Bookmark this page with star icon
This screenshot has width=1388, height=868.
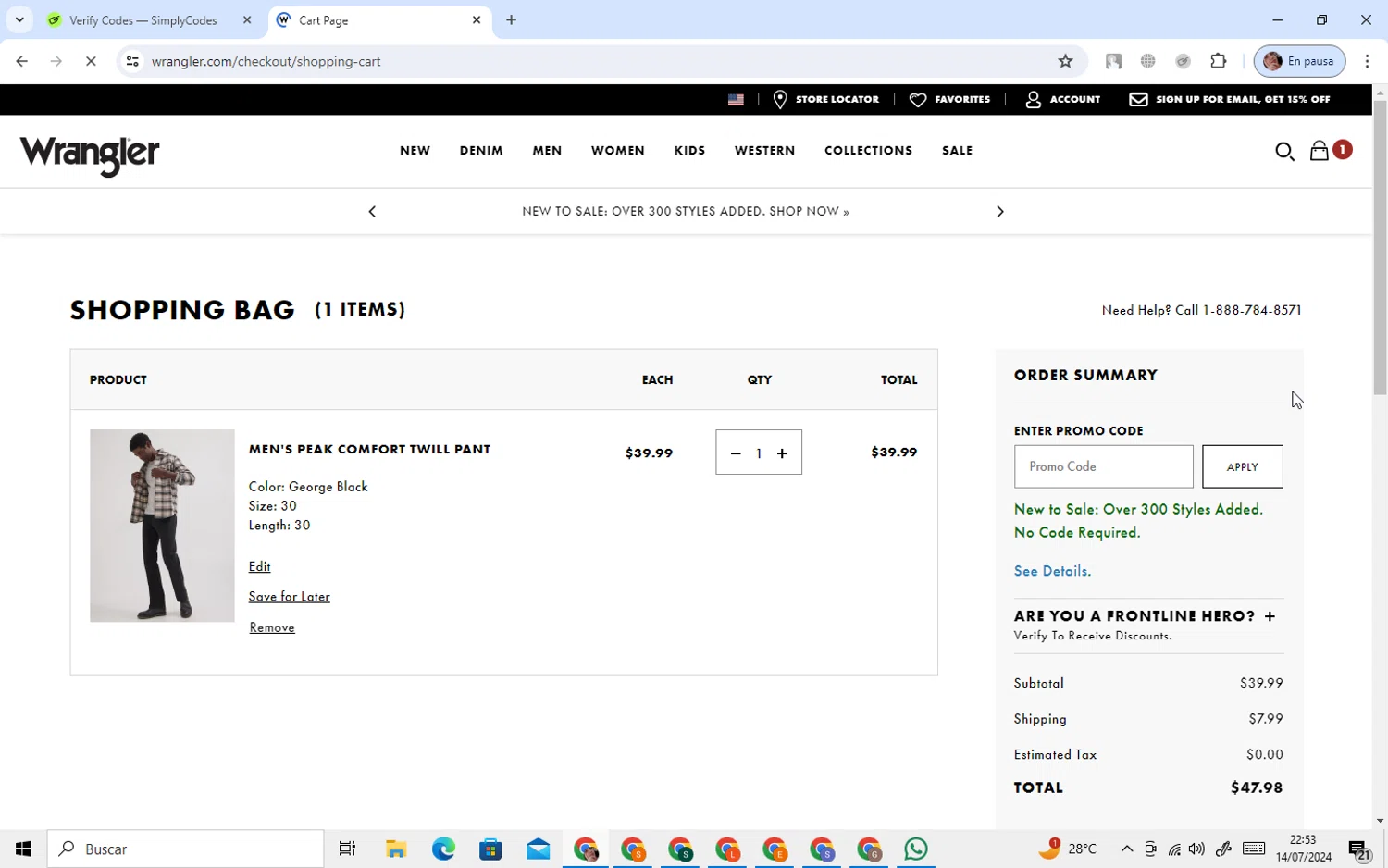tap(1065, 61)
